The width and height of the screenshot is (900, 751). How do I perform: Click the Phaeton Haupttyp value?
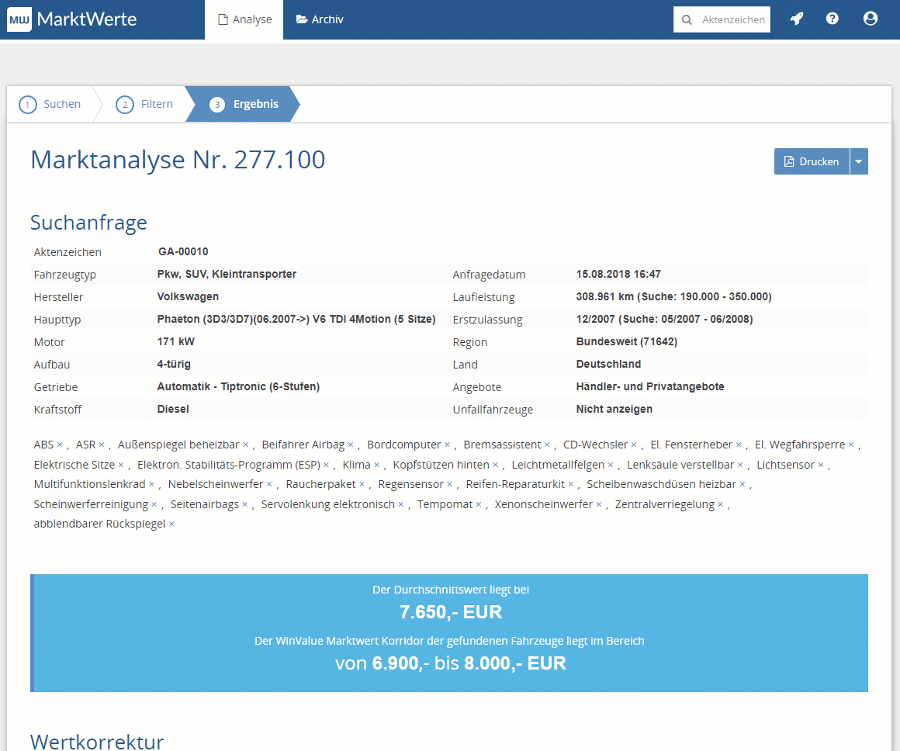296,319
